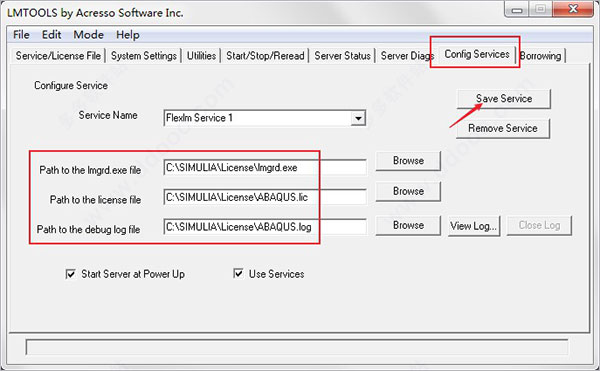Click the status bar field at bottom
The image size is (600, 371).
click(297, 347)
